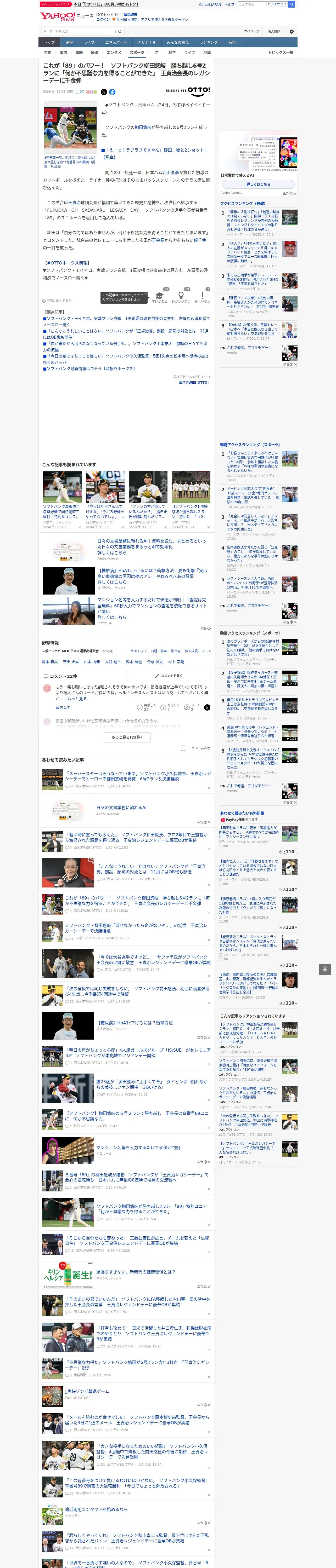
Task: Share the first comment on X
Action: click(207, 707)
